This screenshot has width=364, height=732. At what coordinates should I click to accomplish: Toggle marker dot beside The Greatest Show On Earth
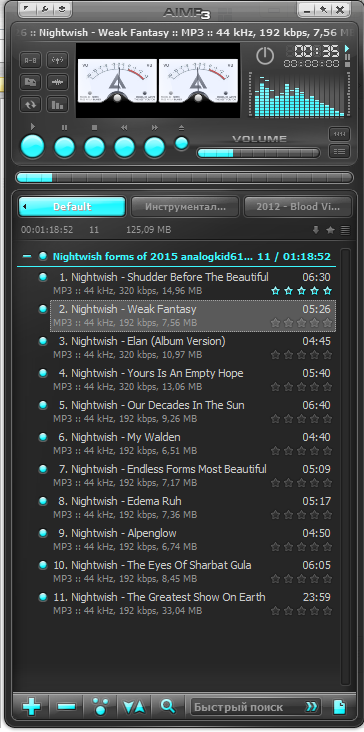pyautogui.click(x=43, y=597)
